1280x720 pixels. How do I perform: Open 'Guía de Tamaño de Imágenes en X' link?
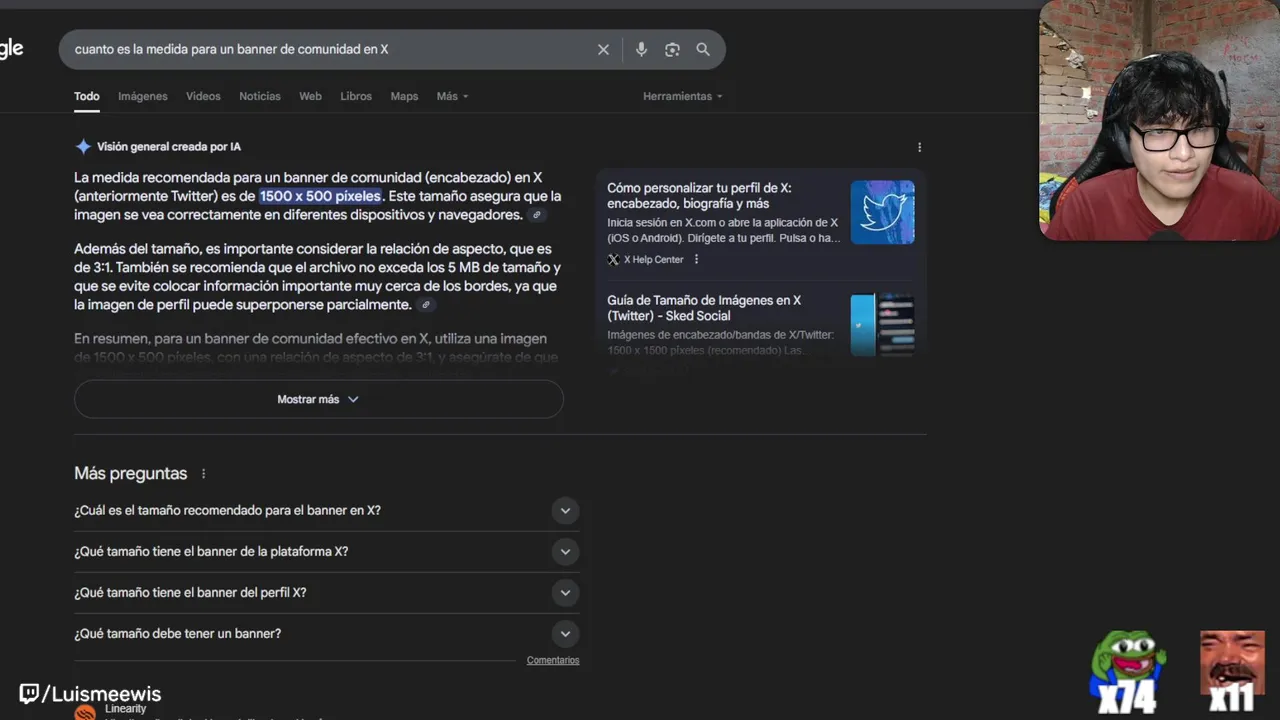coord(704,307)
